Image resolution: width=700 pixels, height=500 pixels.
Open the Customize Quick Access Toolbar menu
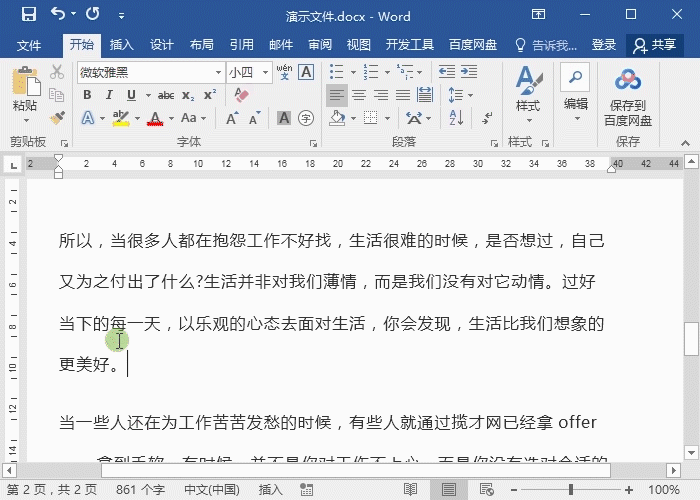point(121,16)
